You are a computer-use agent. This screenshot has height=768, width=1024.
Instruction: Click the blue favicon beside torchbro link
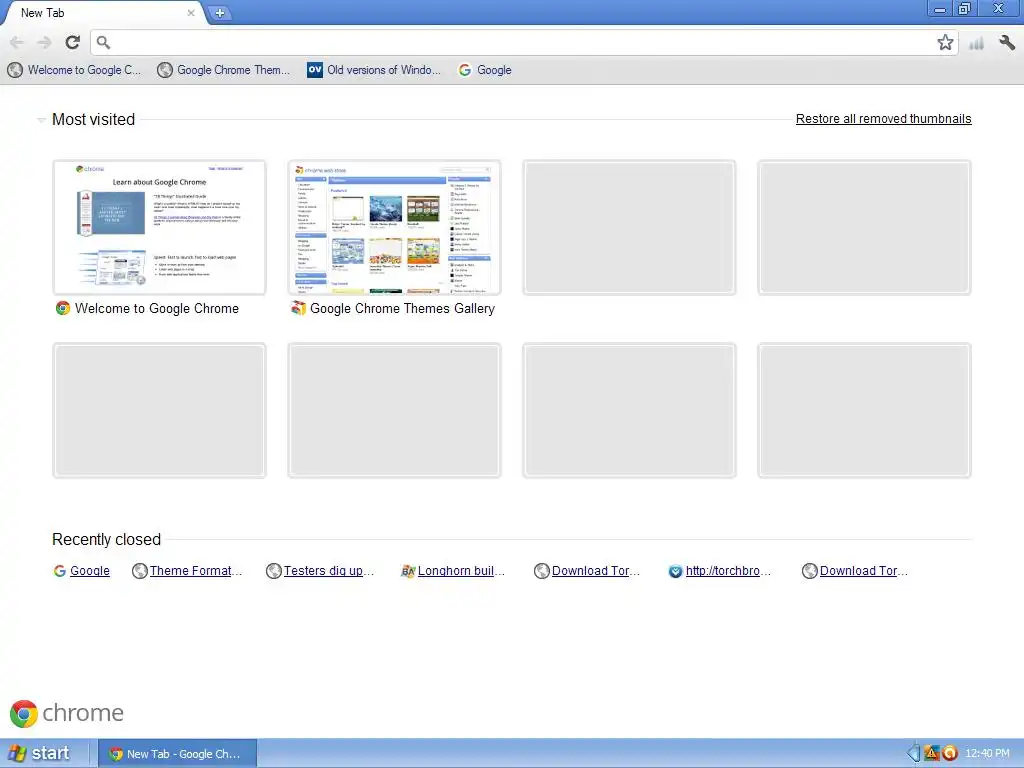[675, 571]
